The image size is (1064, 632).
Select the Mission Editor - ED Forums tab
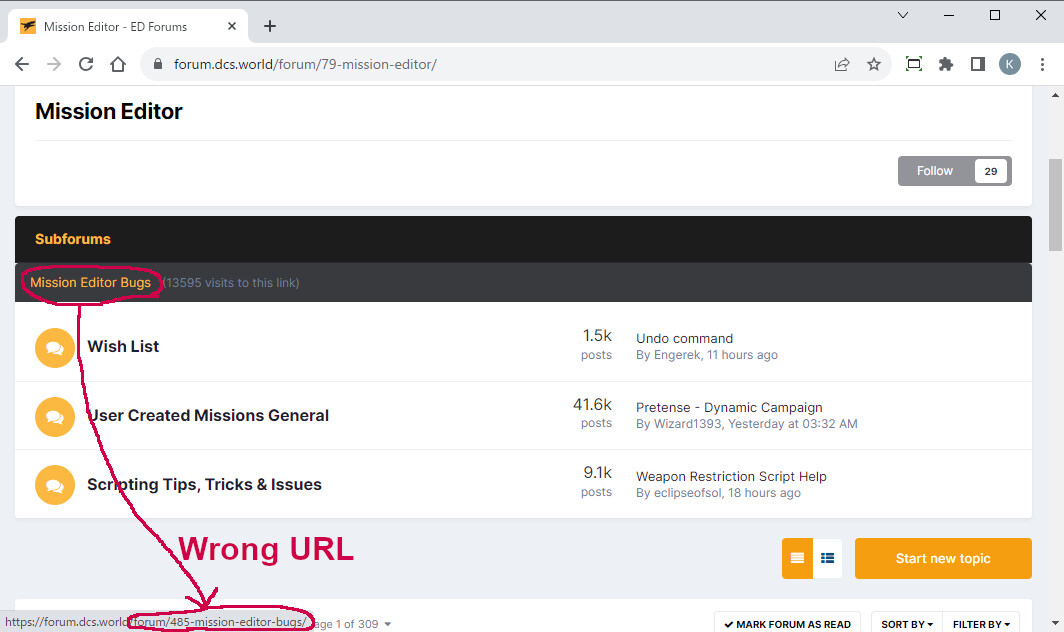128,26
